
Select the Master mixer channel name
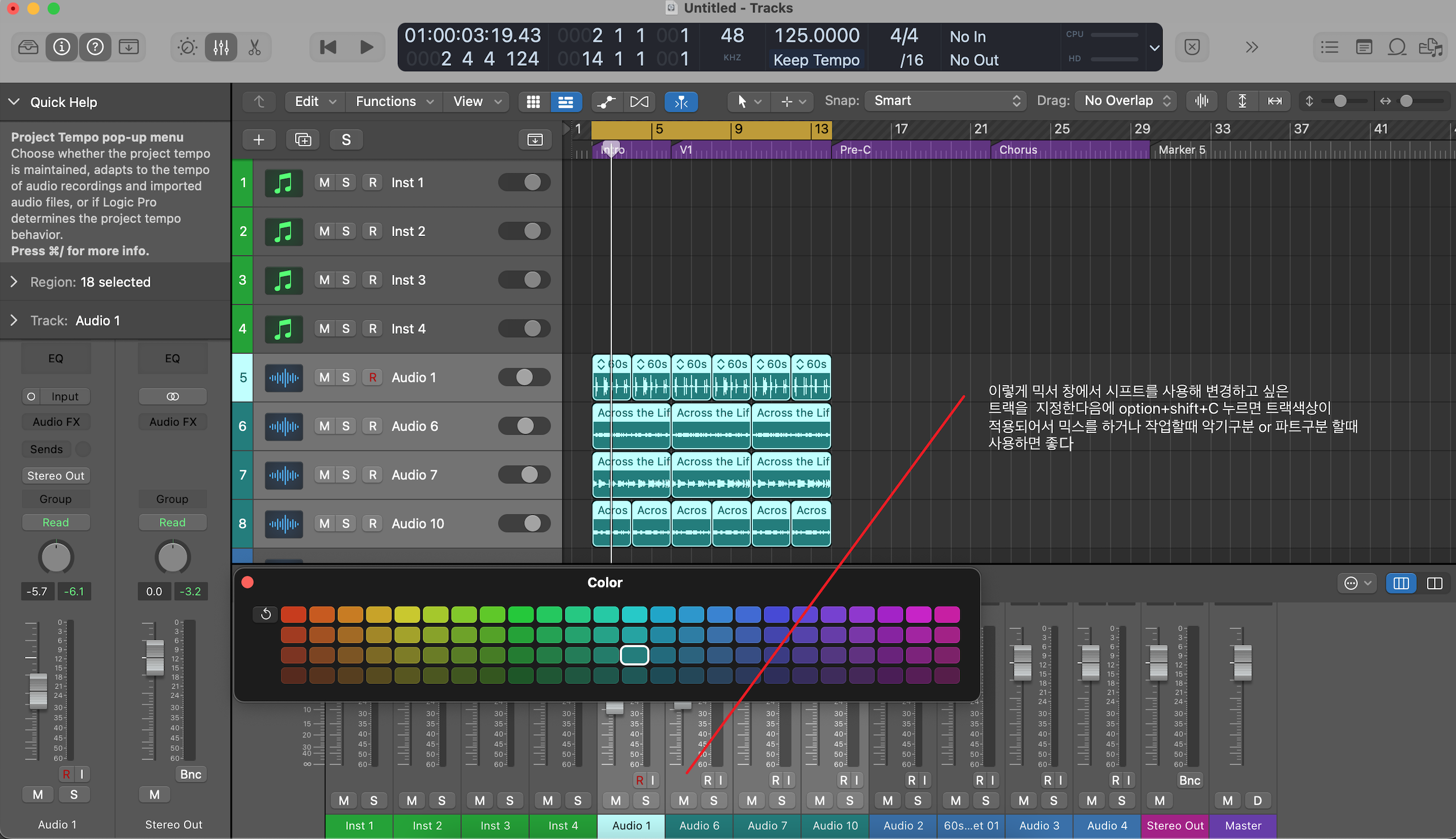coord(1243,825)
